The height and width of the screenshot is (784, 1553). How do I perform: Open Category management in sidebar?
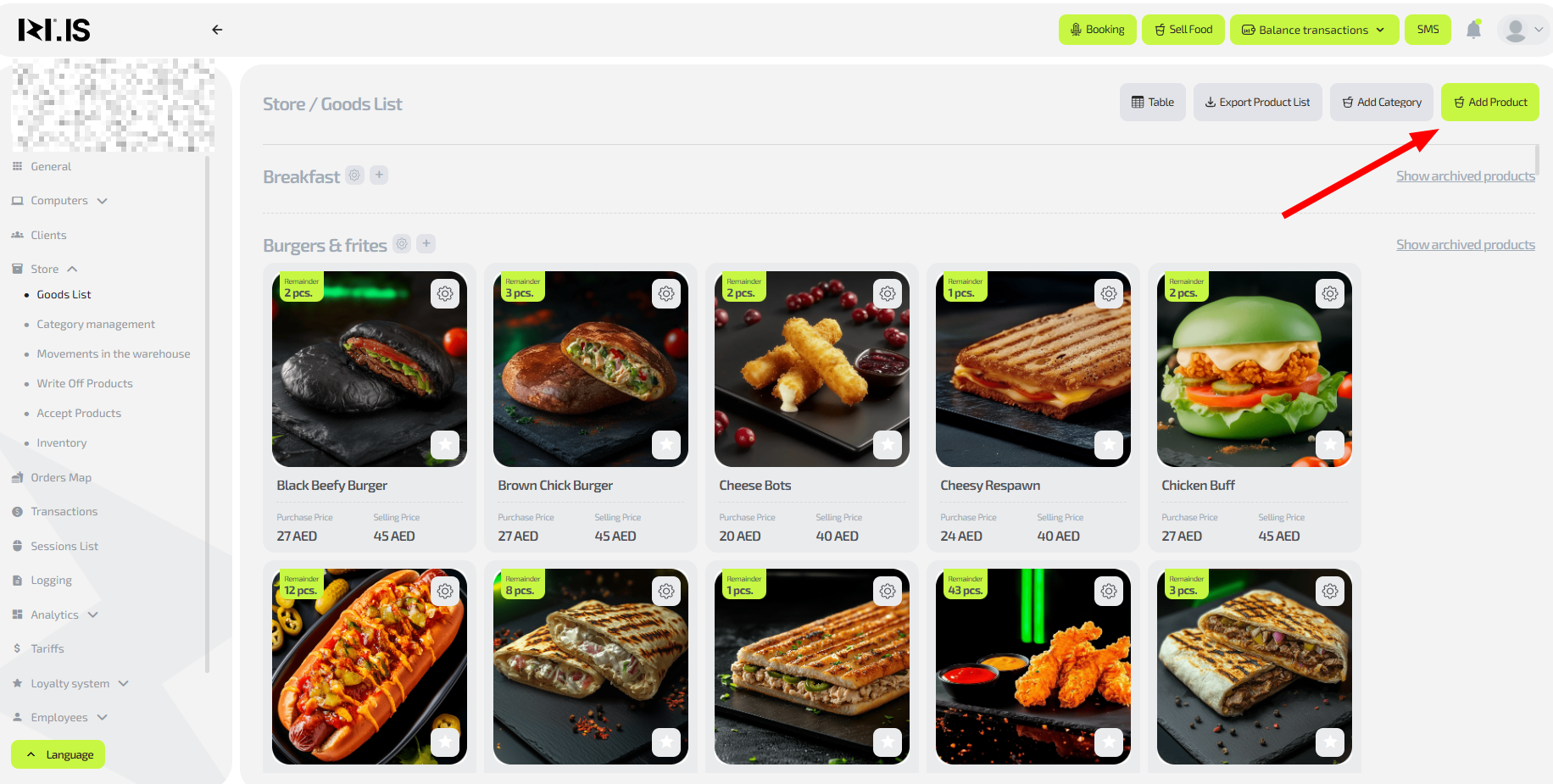click(x=96, y=324)
